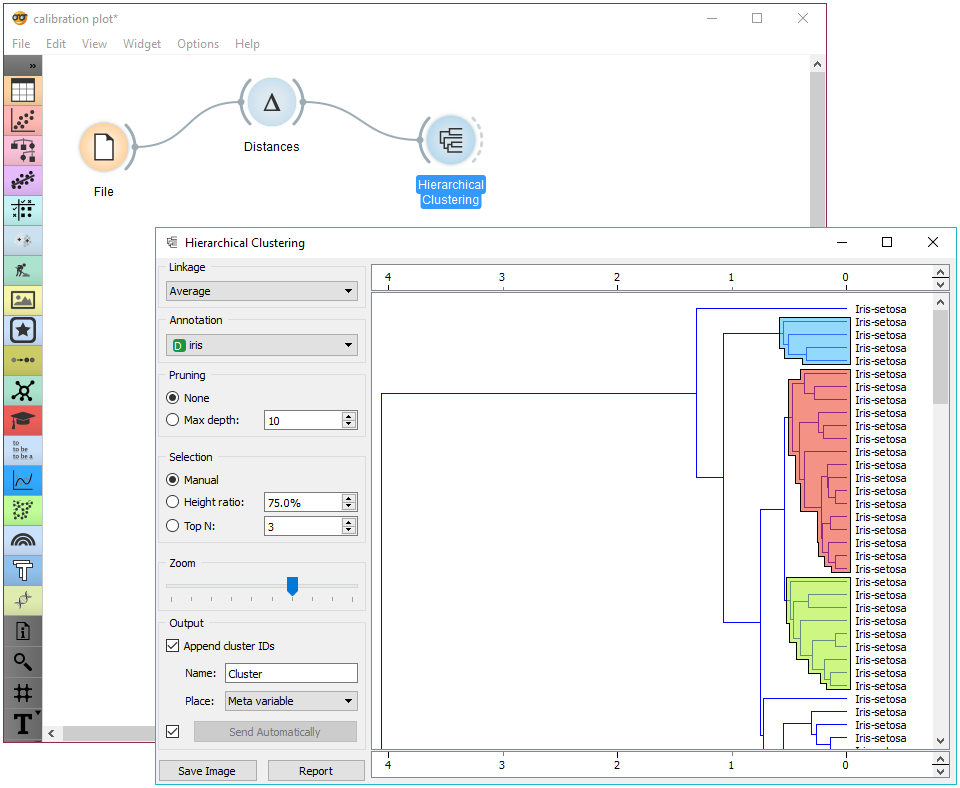
Task: Select the Height ratio selection mode
Action: (175, 502)
